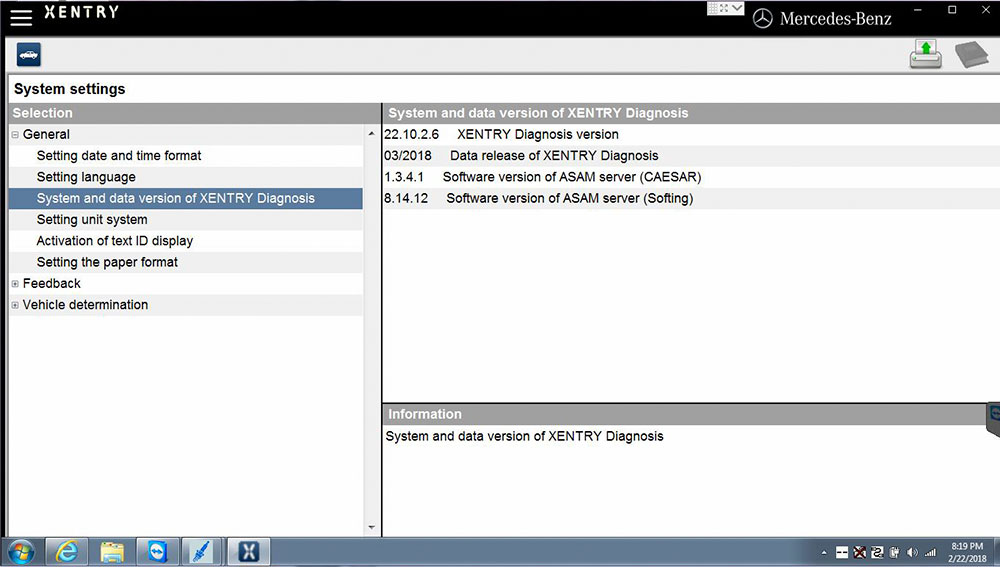Image resolution: width=1000 pixels, height=567 pixels.
Task: Click the network signal tray icon
Action: tap(930, 552)
